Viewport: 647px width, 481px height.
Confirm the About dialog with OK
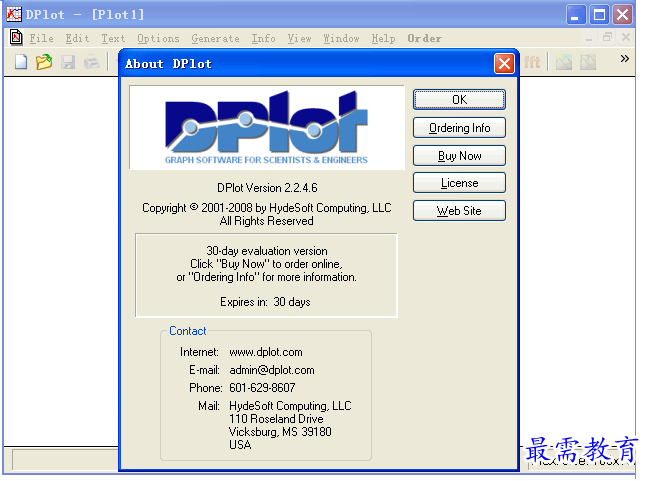(x=459, y=99)
